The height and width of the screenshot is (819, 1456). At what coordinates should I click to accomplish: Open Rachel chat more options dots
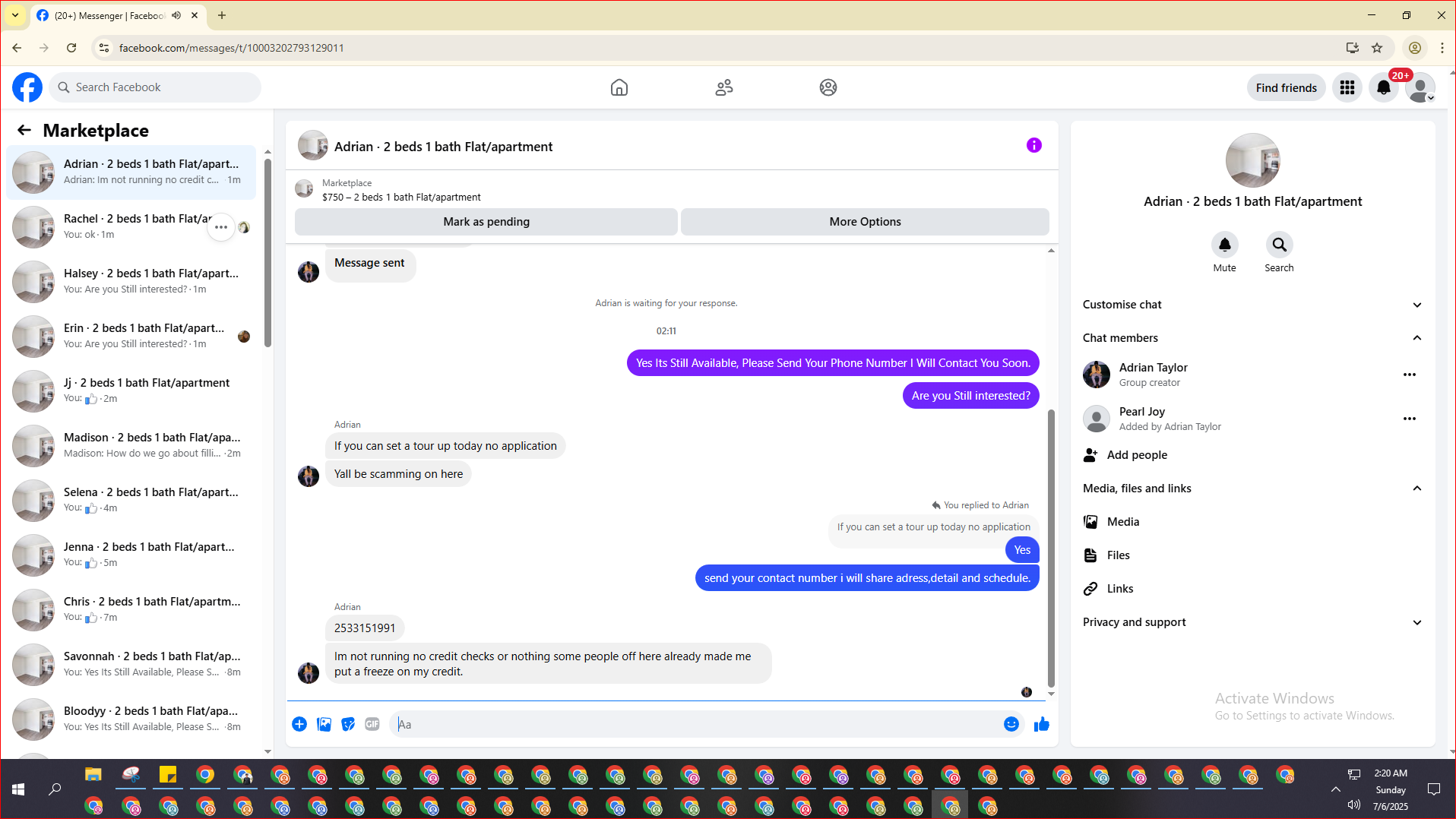[221, 227]
